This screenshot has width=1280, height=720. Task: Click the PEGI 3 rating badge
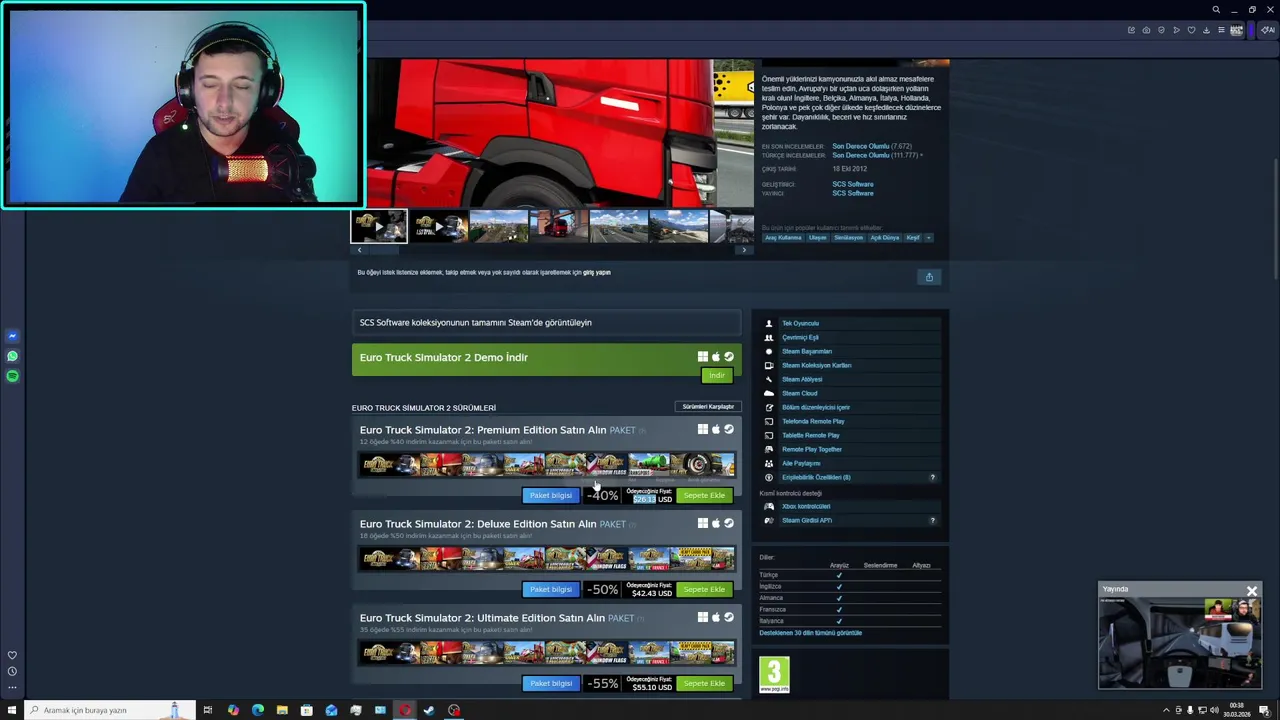pyautogui.click(x=774, y=675)
